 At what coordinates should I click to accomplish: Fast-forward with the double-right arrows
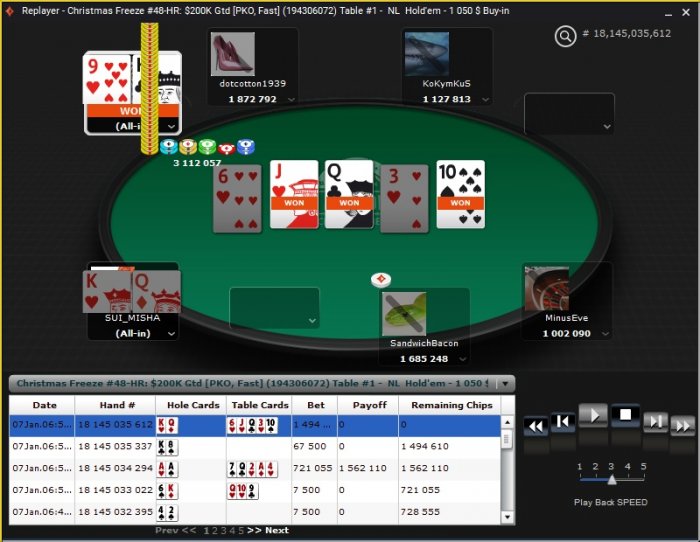coord(683,426)
